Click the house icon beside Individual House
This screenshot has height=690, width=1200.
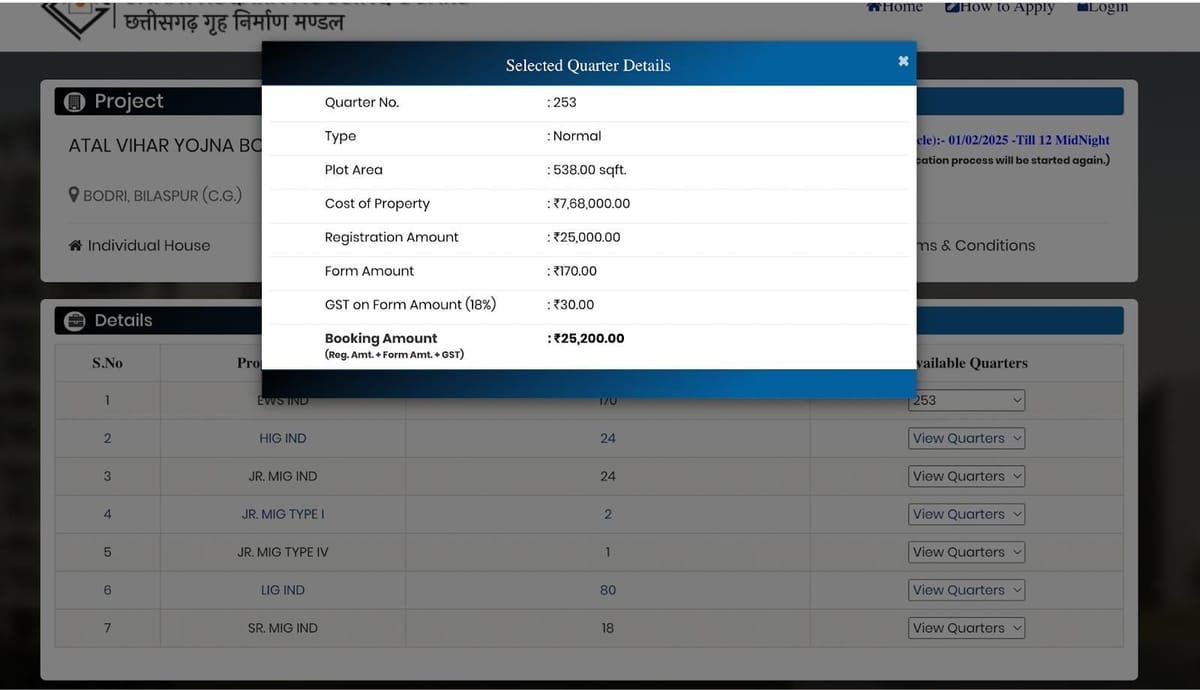(x=75, y=245)
